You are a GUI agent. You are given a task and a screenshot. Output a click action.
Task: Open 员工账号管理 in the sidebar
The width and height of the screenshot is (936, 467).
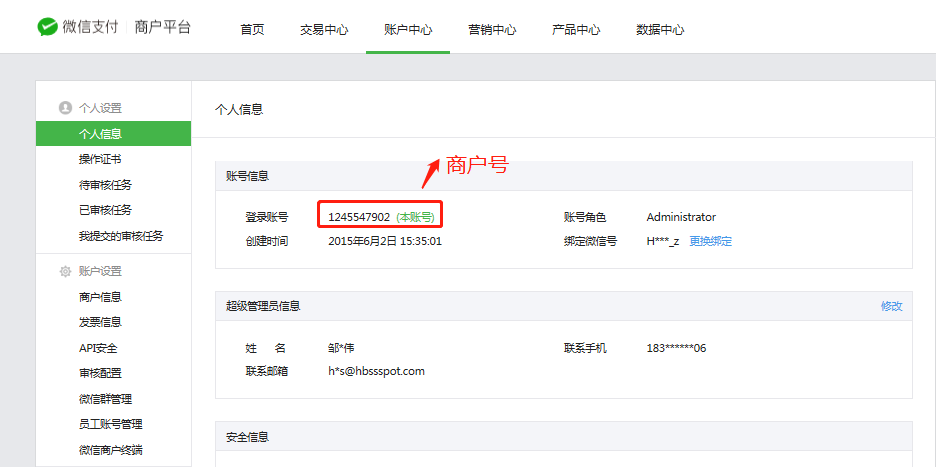point(110,424)
